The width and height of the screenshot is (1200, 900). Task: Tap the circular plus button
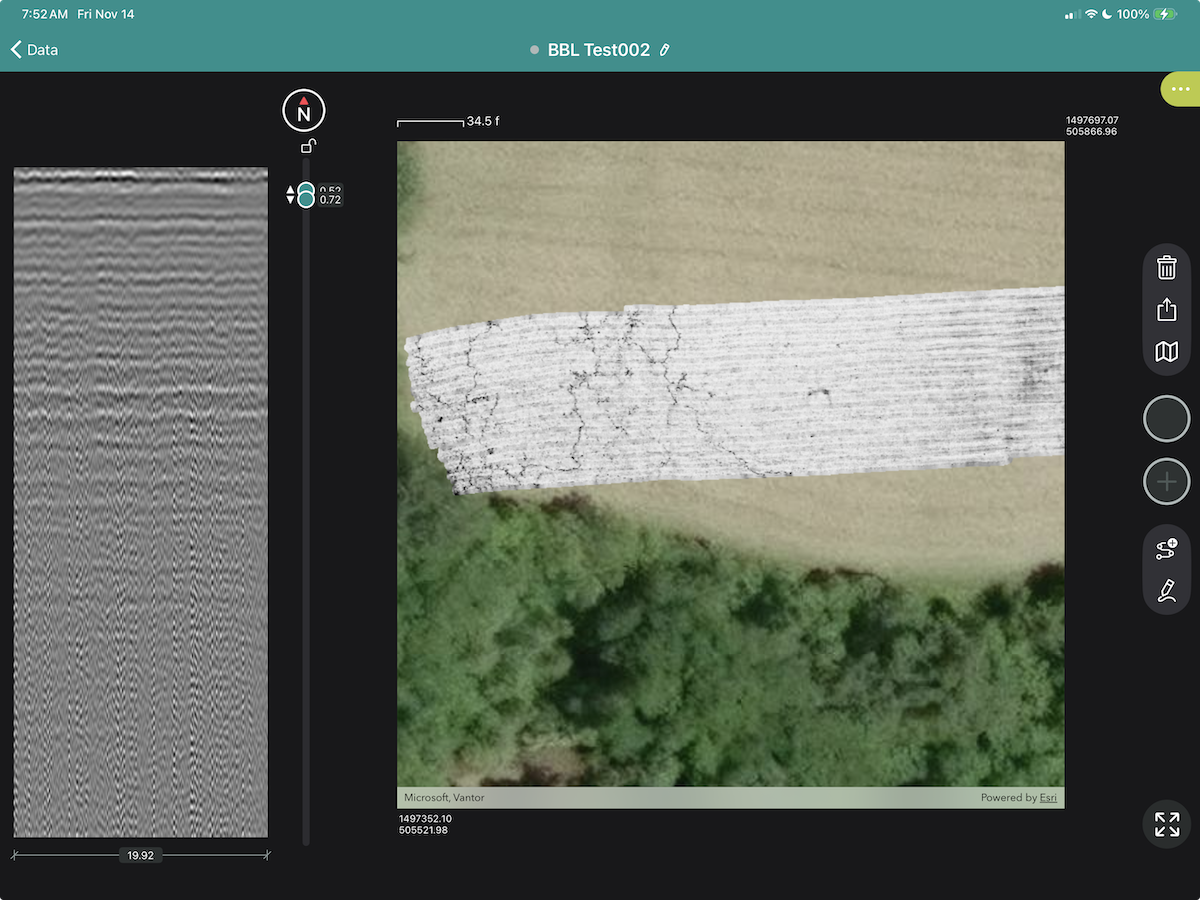[1166, 482]
